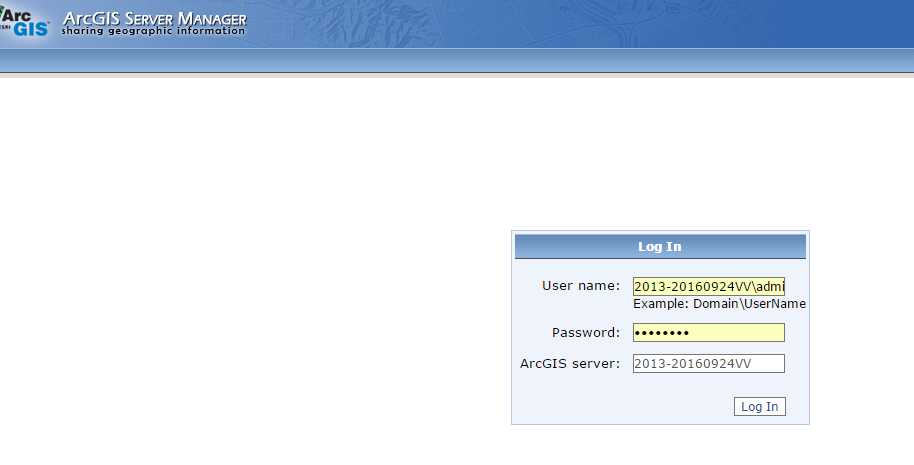The width and height of the screenshot is (914, 465).
Task: Click the ArcGIS logo in header
Action: (x=24, y=20)
